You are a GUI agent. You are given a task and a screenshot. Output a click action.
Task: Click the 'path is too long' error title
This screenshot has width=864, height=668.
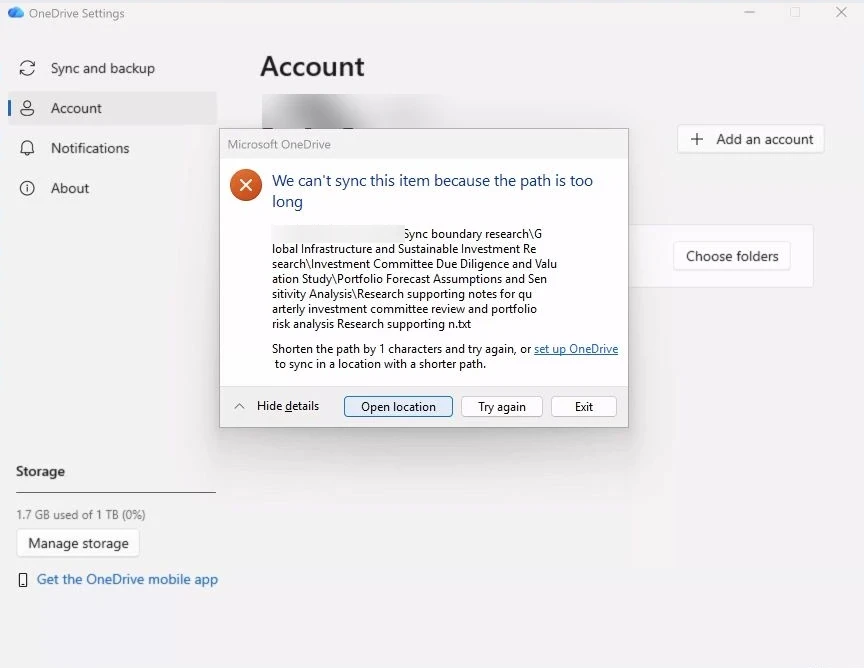433,191
